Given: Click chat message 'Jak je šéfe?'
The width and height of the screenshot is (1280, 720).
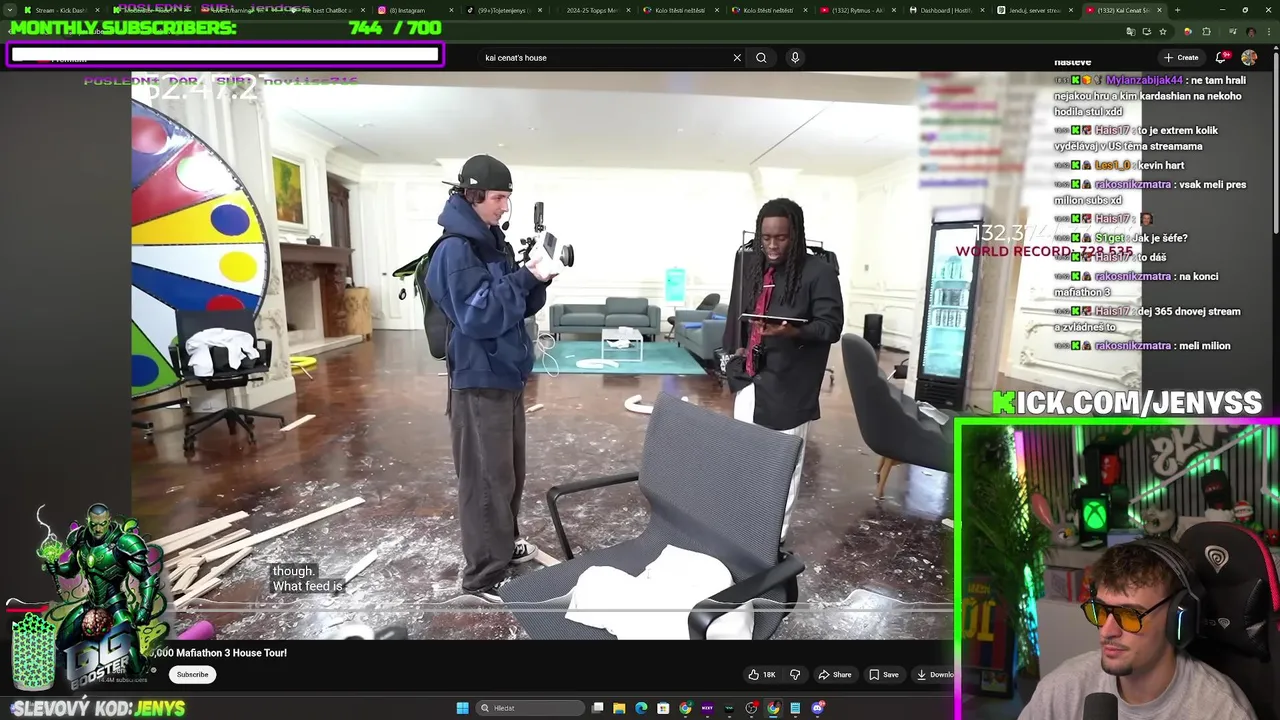Looking at the screenshot, I should coord(1160,238).
